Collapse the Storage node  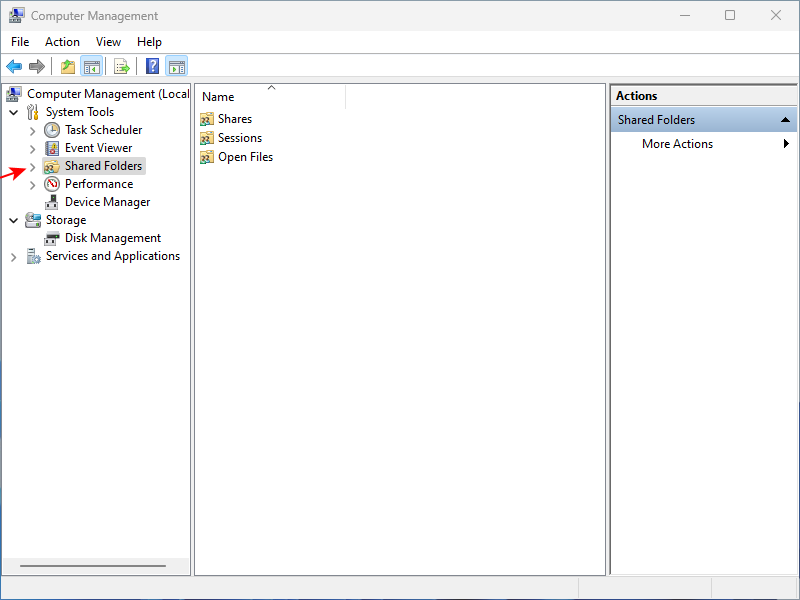click(x=14, y=220)
